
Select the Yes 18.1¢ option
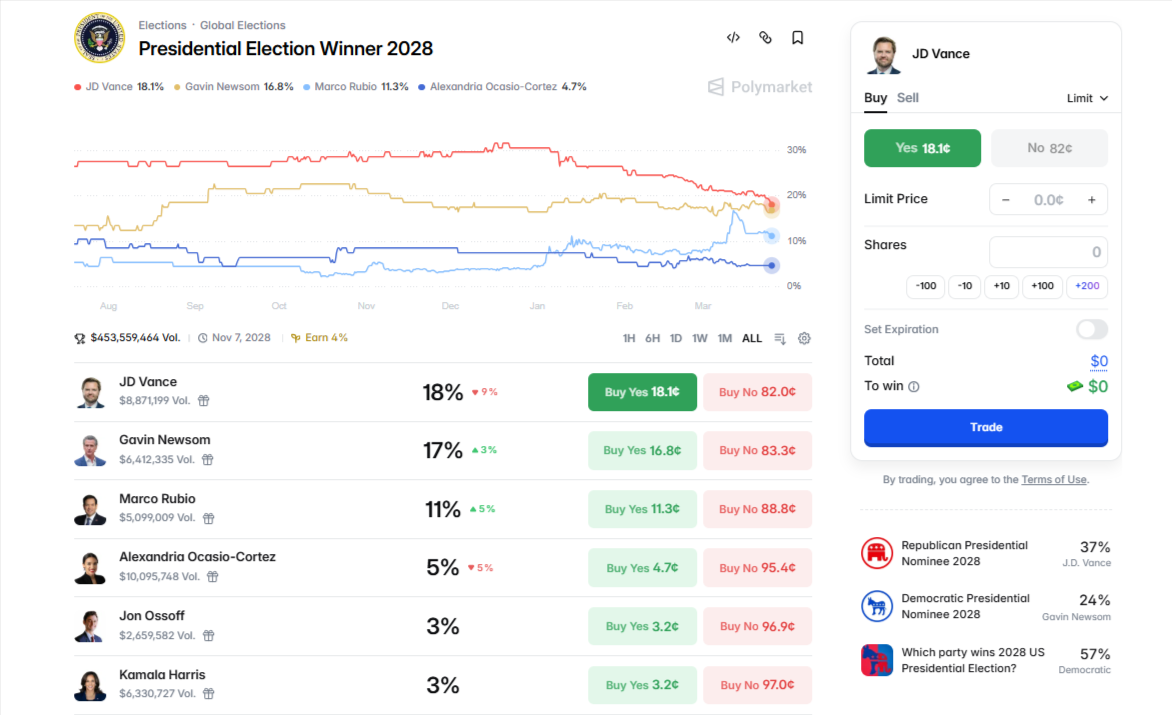[922, 147]
